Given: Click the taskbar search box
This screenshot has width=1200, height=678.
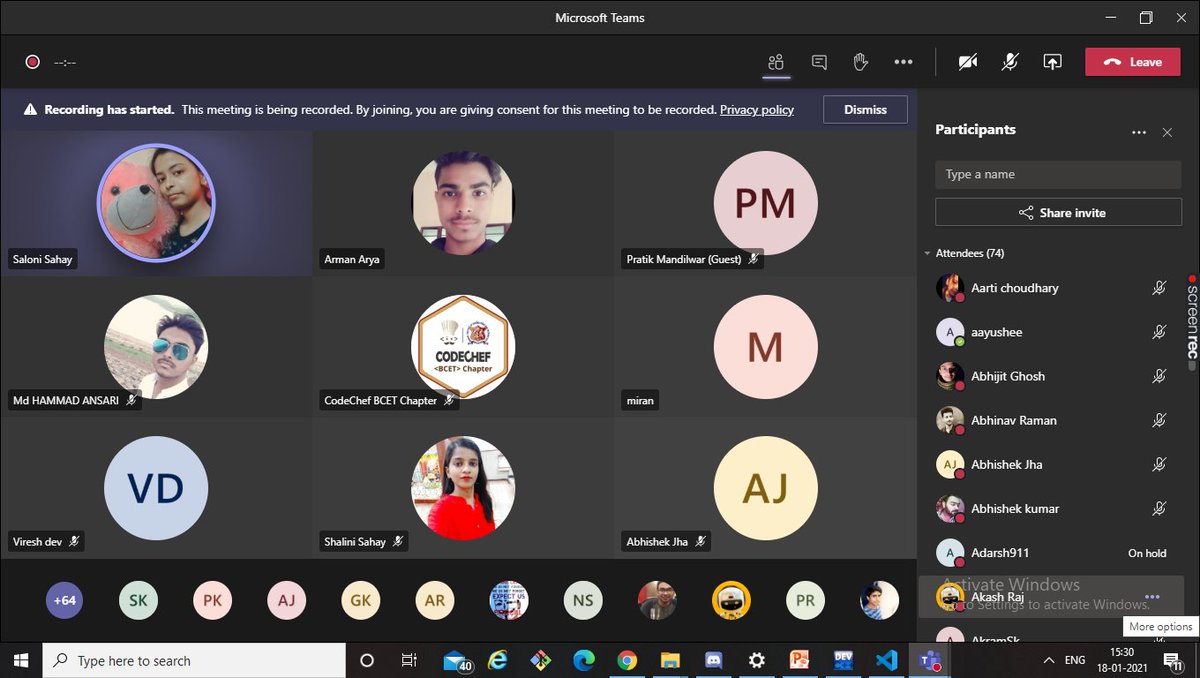Looking at the screenshot, I should click(x=195, y=660).
